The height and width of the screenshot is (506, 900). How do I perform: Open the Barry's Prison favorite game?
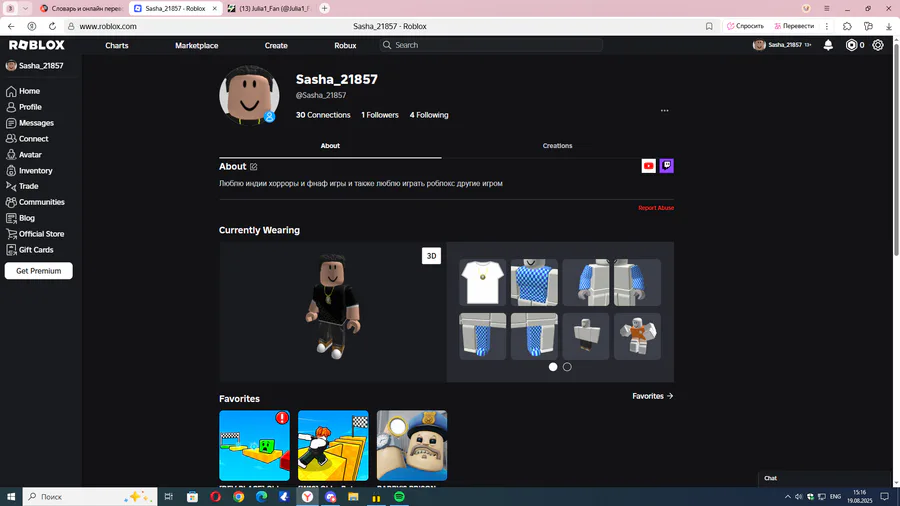(412, 446)
